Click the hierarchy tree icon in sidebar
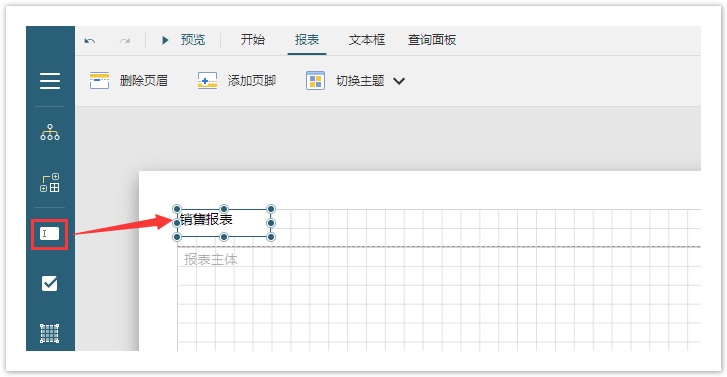This screenshot has width=727, height=377. [50, 132]
